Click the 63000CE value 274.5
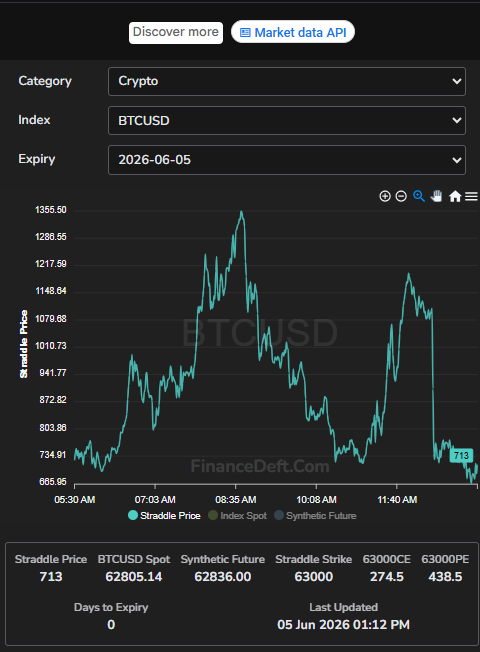This screenshot has width=480, height=652. click(x=387, y=577)
